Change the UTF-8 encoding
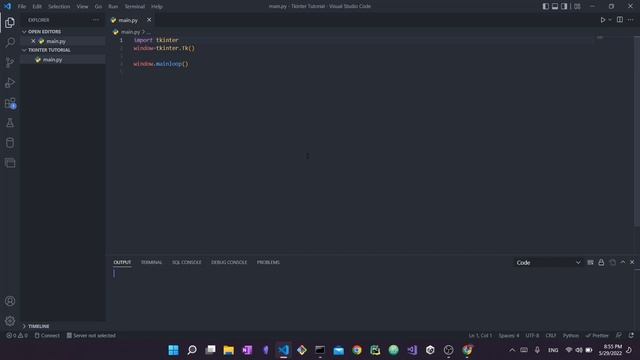The width and height of the screenshot is (640, 360). pyautogui.click(x=532, y=336)
